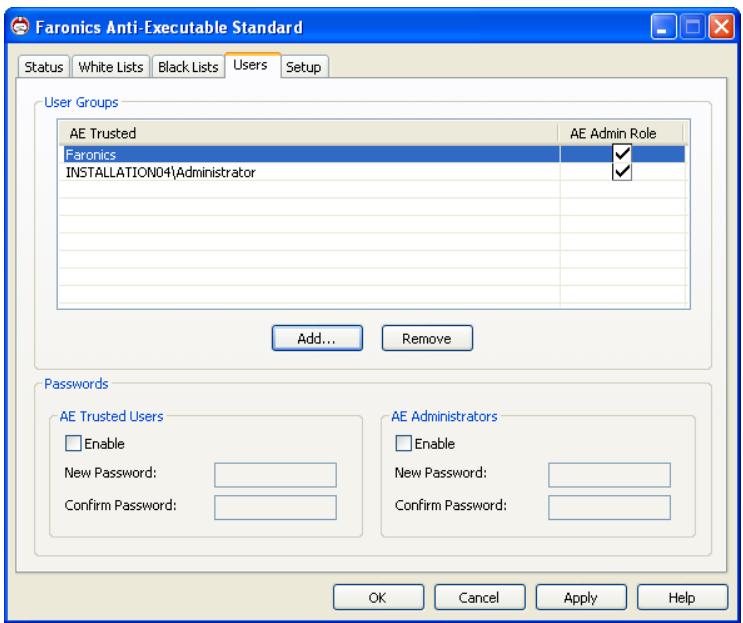
Task: Select the INSTALLATION04\Administrator row
Action: (x=374, y=172)
